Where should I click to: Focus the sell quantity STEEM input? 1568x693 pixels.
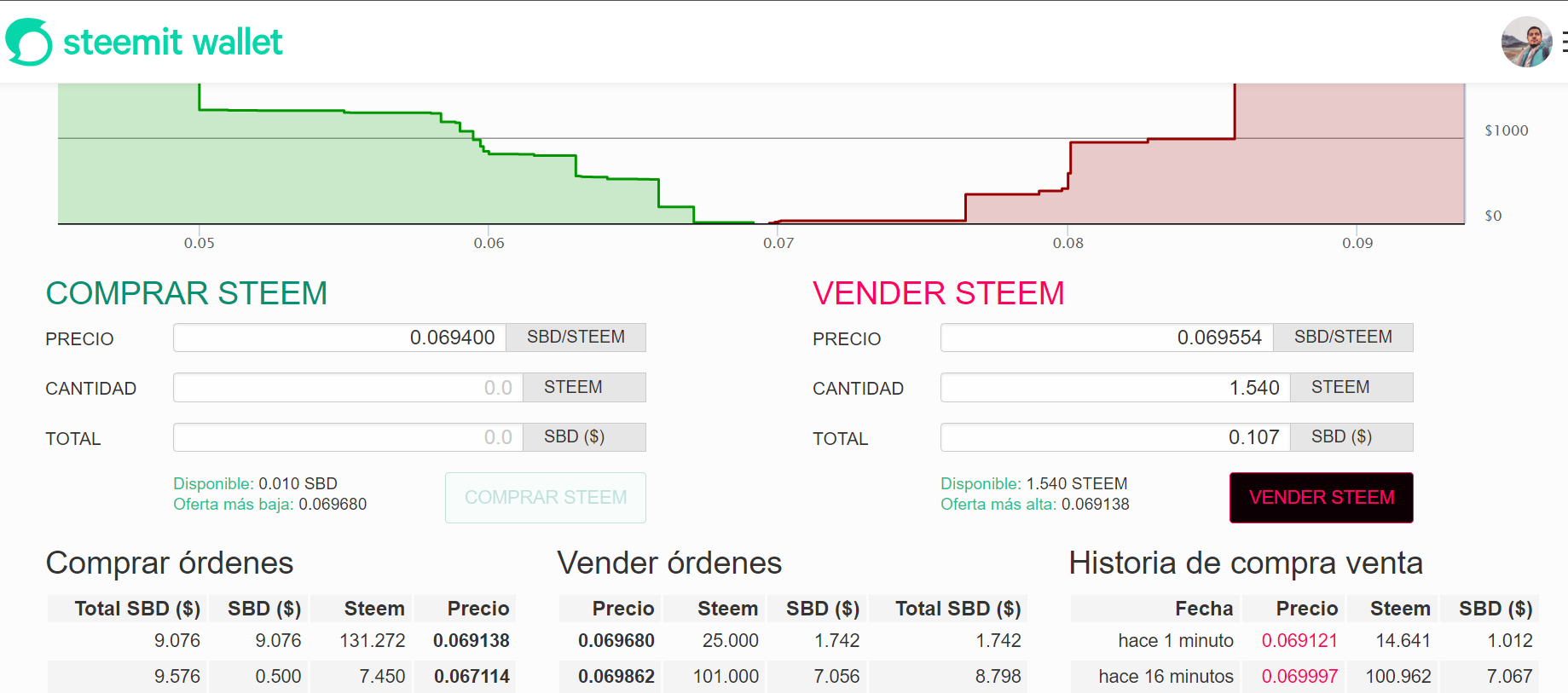tap(1115, 388)
